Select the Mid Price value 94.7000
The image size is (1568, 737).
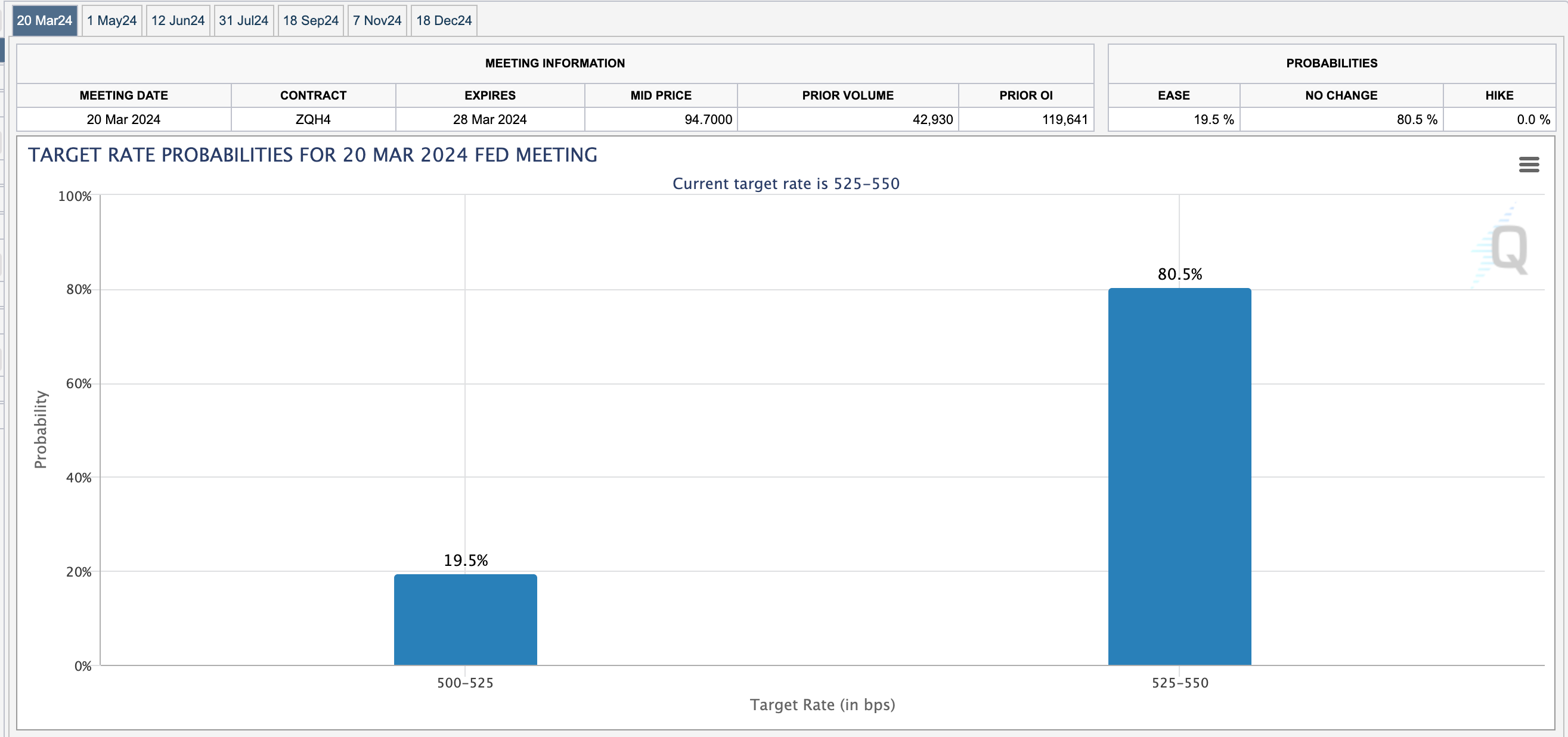coord(708,119)
